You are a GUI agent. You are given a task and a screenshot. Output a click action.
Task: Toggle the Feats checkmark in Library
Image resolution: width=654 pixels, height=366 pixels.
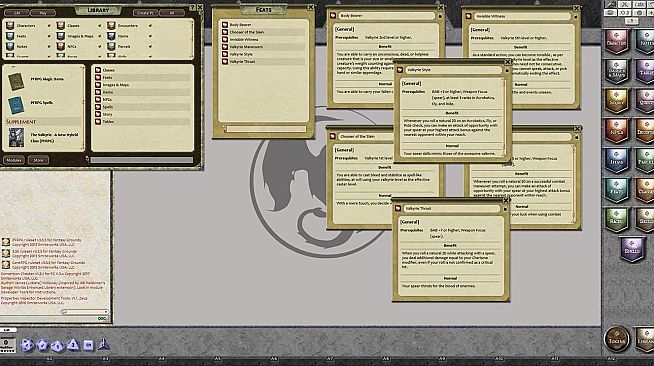[49, 36]
